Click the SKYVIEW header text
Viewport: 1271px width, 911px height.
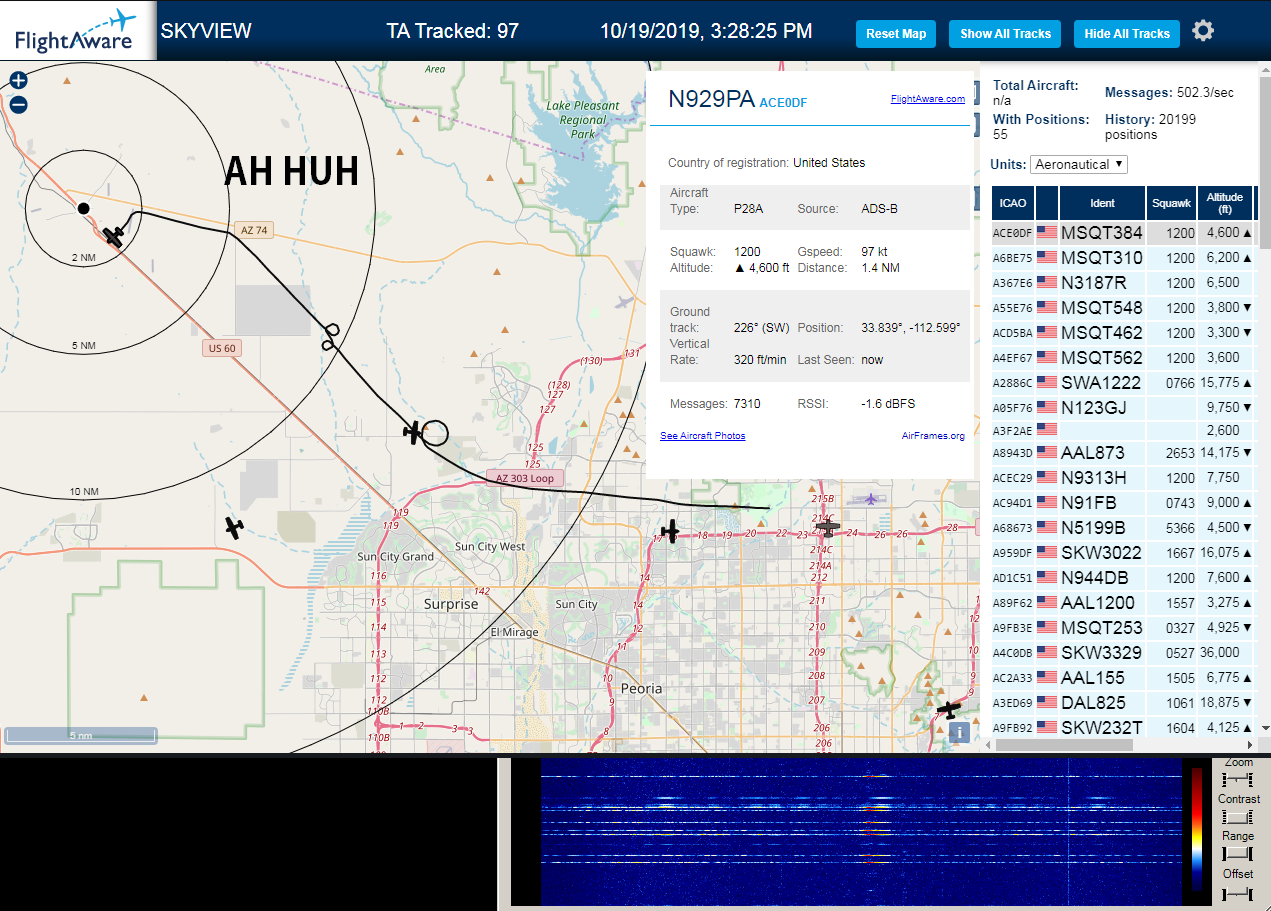(206, 31)
